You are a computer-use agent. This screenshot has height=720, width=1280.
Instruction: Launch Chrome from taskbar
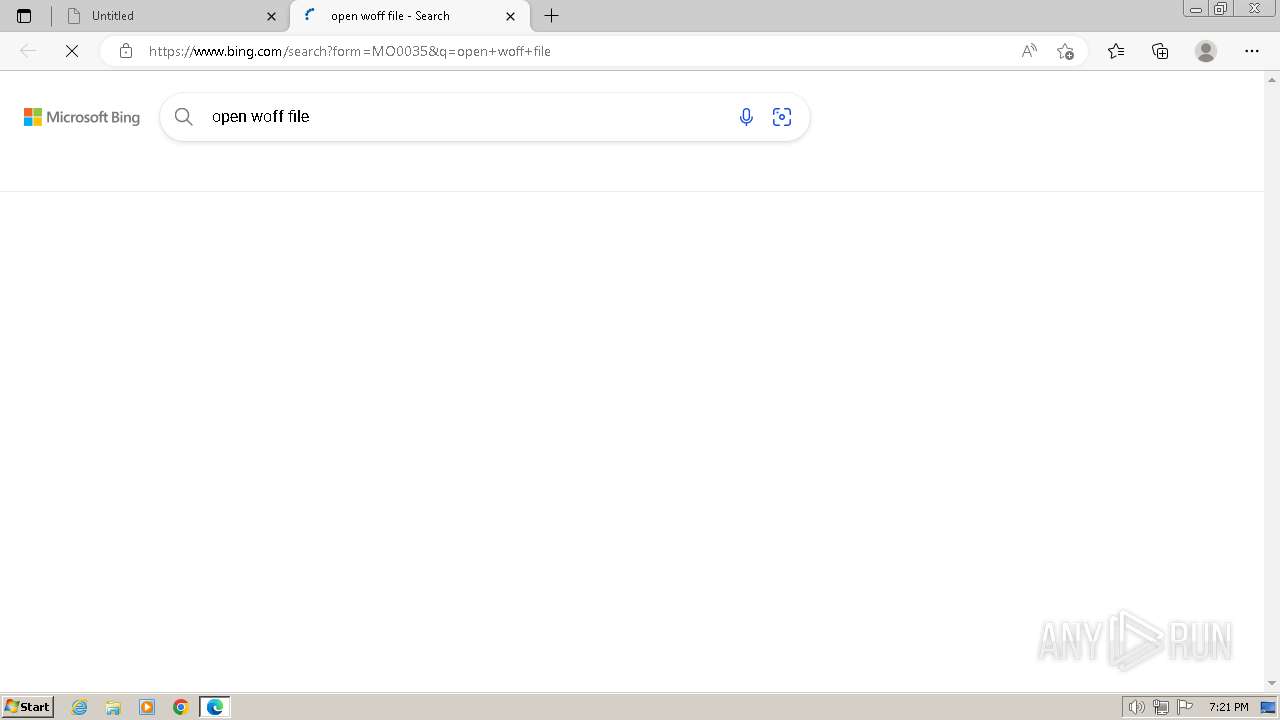click(181, 707)
